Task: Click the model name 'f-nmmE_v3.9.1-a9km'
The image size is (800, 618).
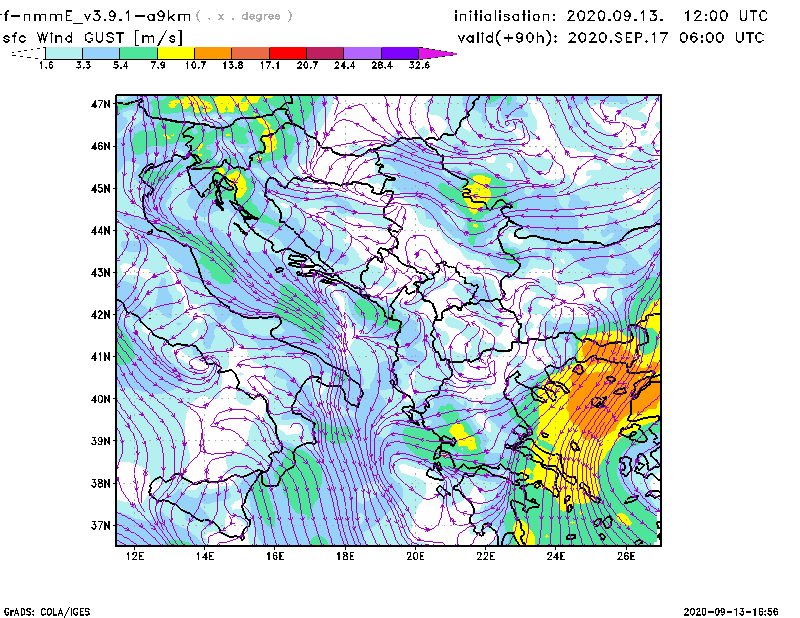Action: pos(96,16)
